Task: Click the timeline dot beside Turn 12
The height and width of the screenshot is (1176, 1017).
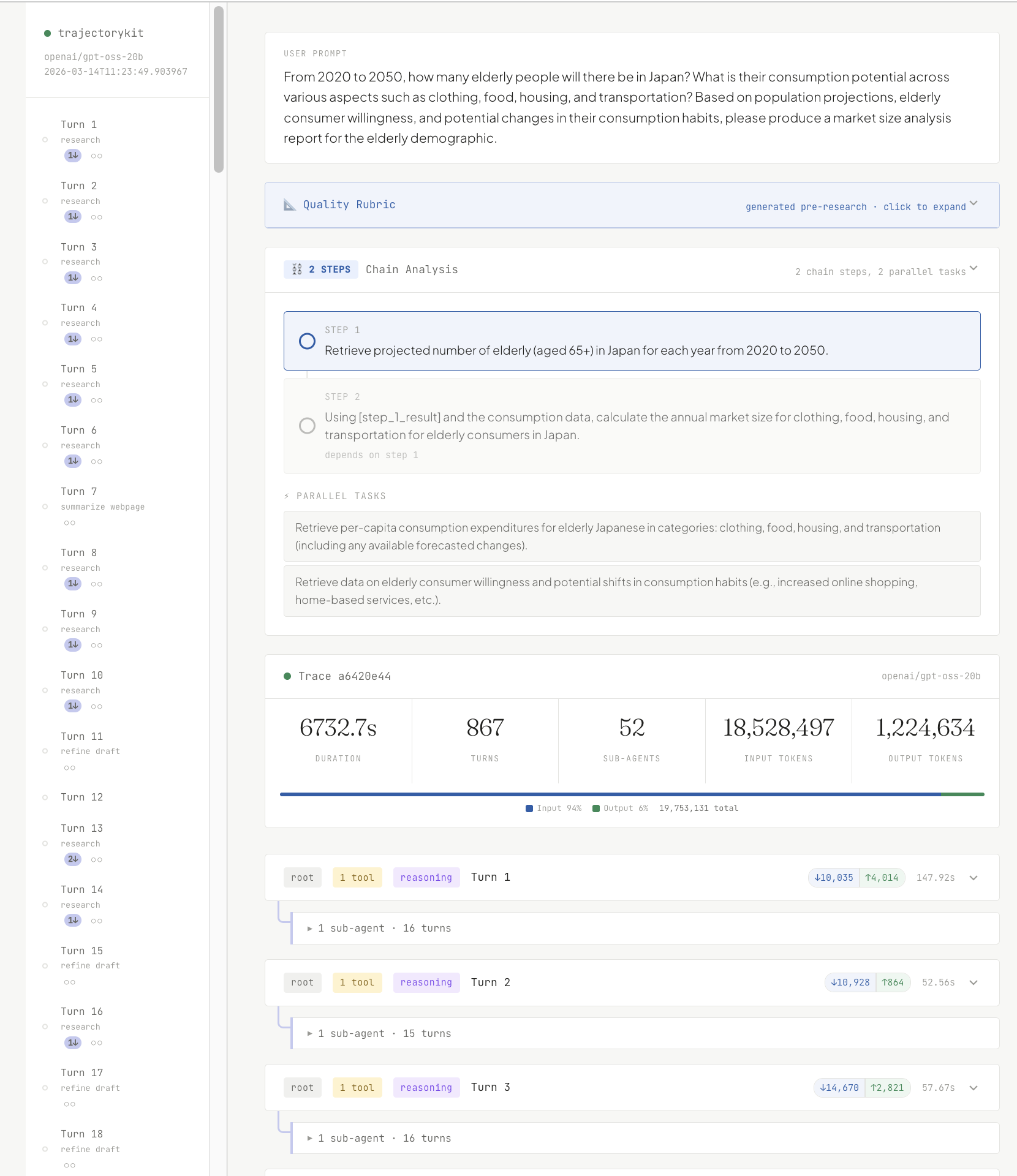Action: click(x=45, y=797)
